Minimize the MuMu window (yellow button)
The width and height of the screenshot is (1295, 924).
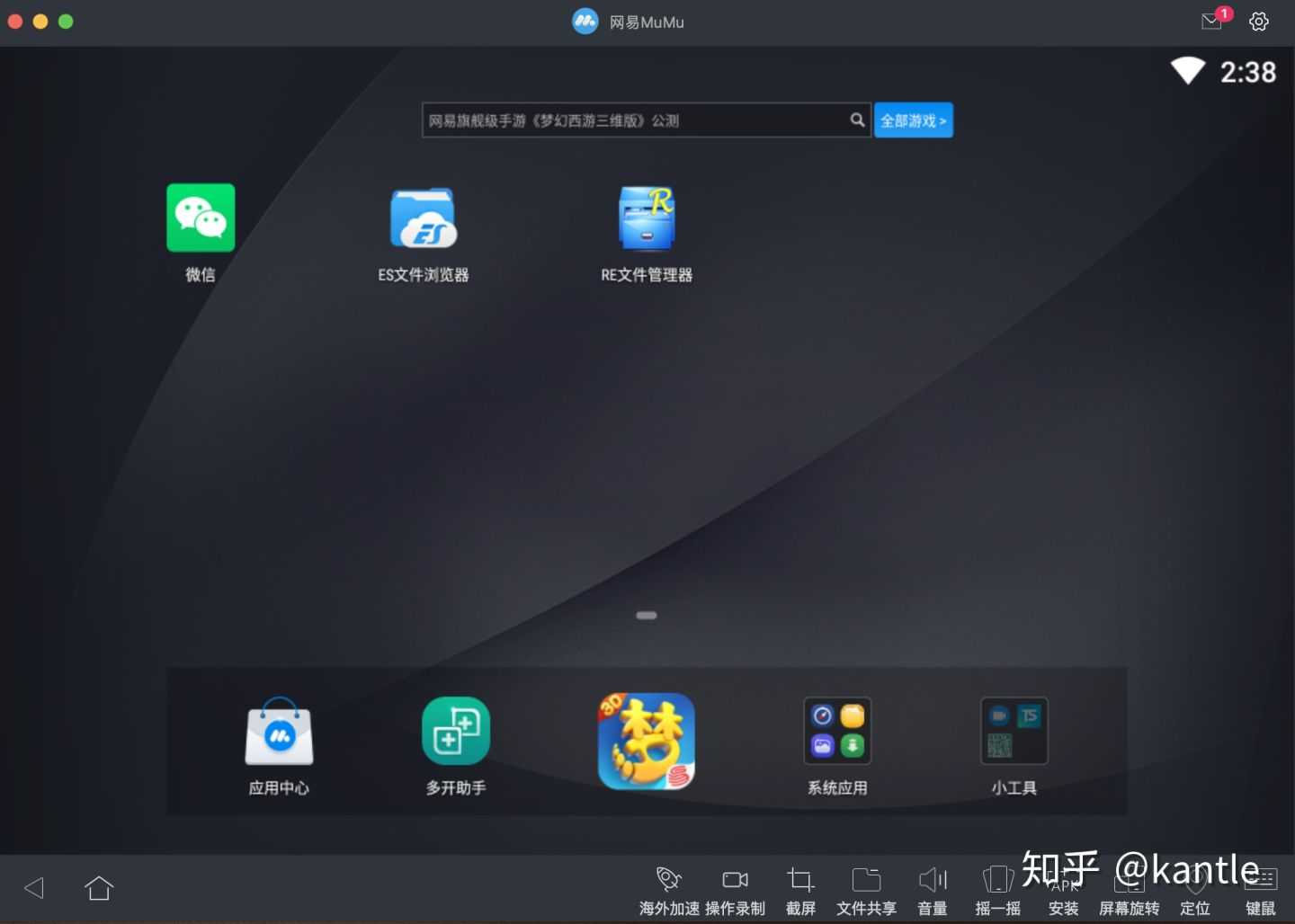tap(40, 22)
